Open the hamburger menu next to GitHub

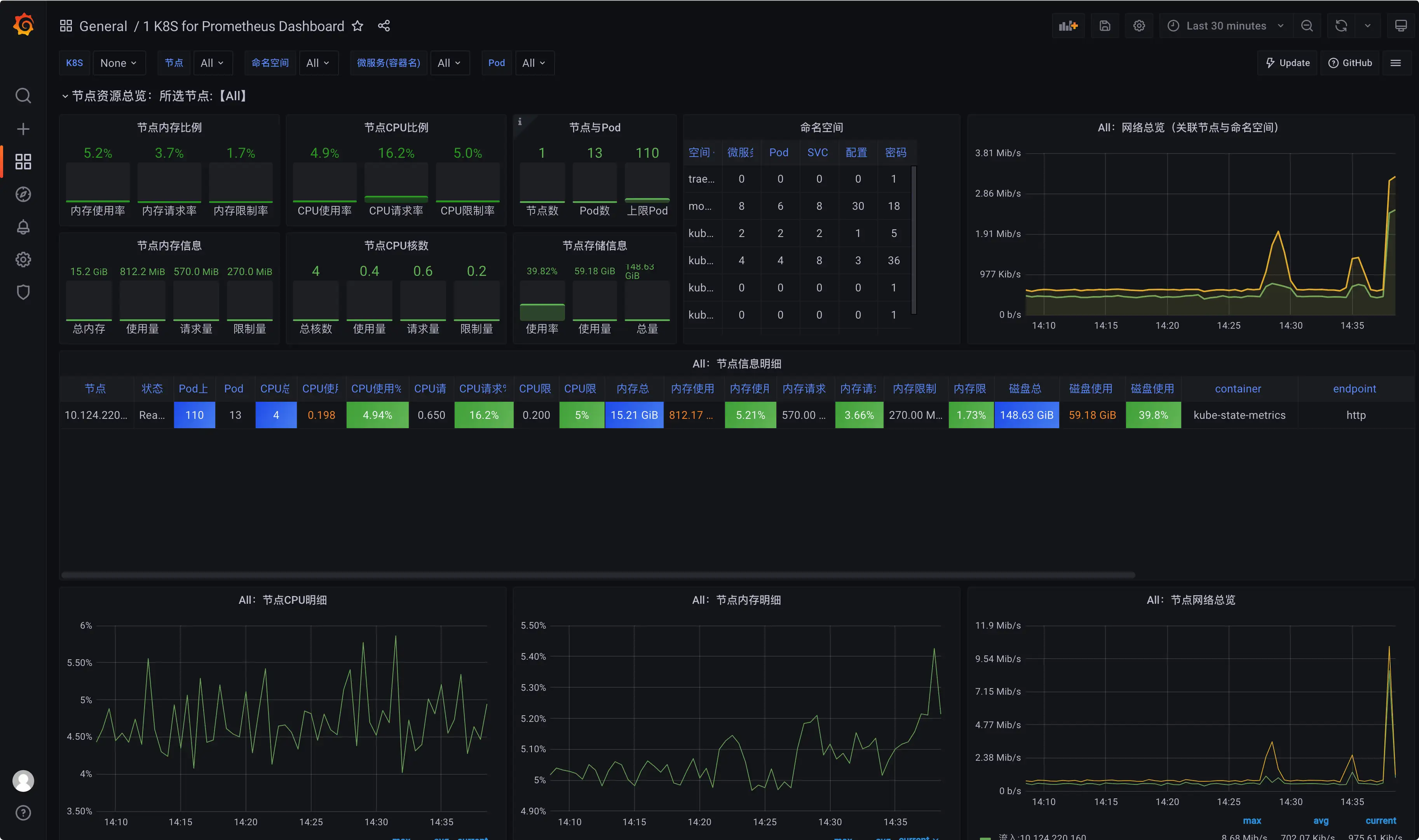coord(1396,63)
